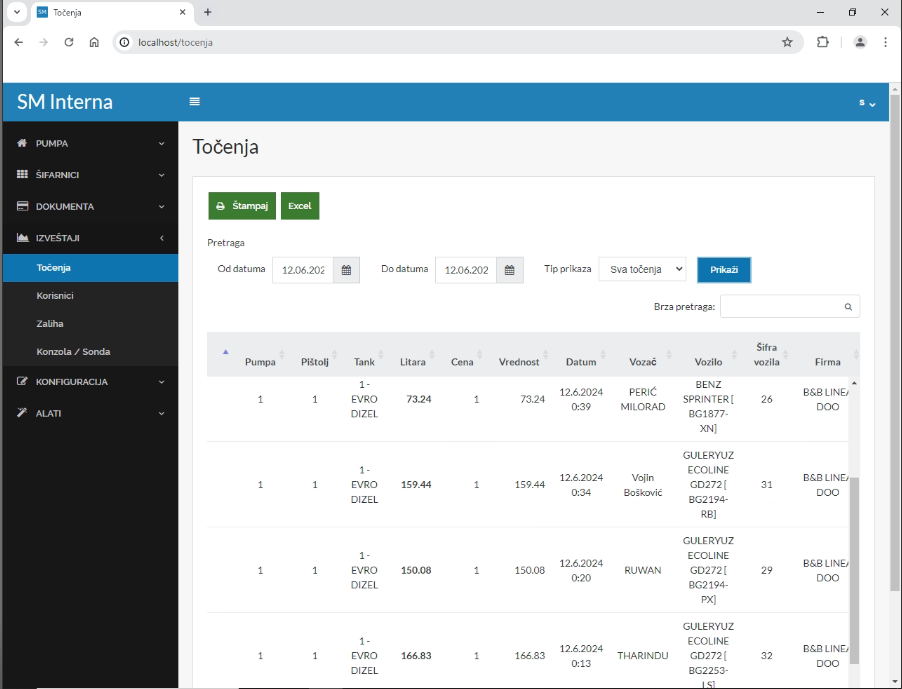Open calendar picker for Do datuma
902x689 pixels.
pyautogui.click(x=509, y=270)
